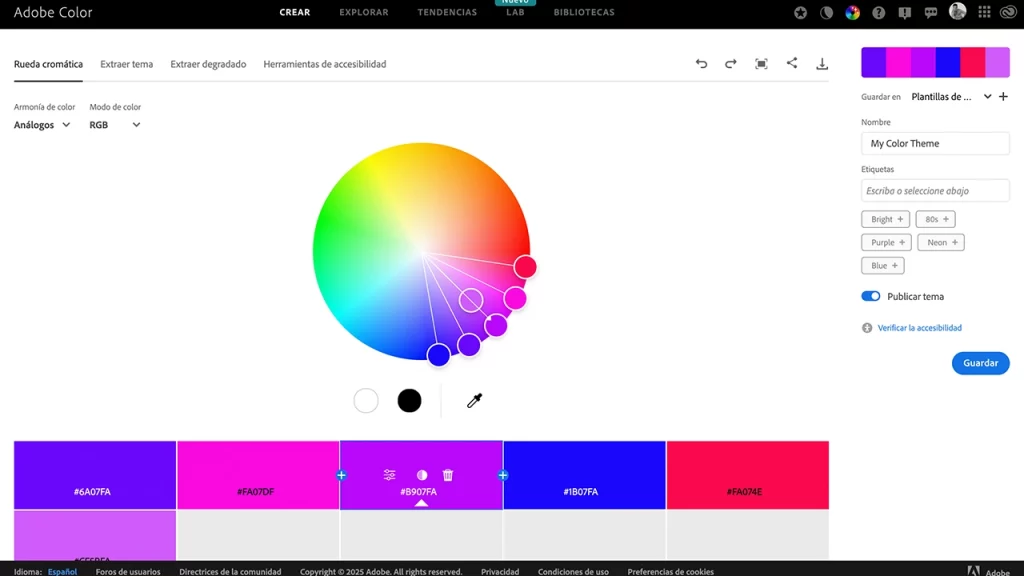
Task: Click the Nombre field with My Color Theme
Action: (x=935, y=144)
